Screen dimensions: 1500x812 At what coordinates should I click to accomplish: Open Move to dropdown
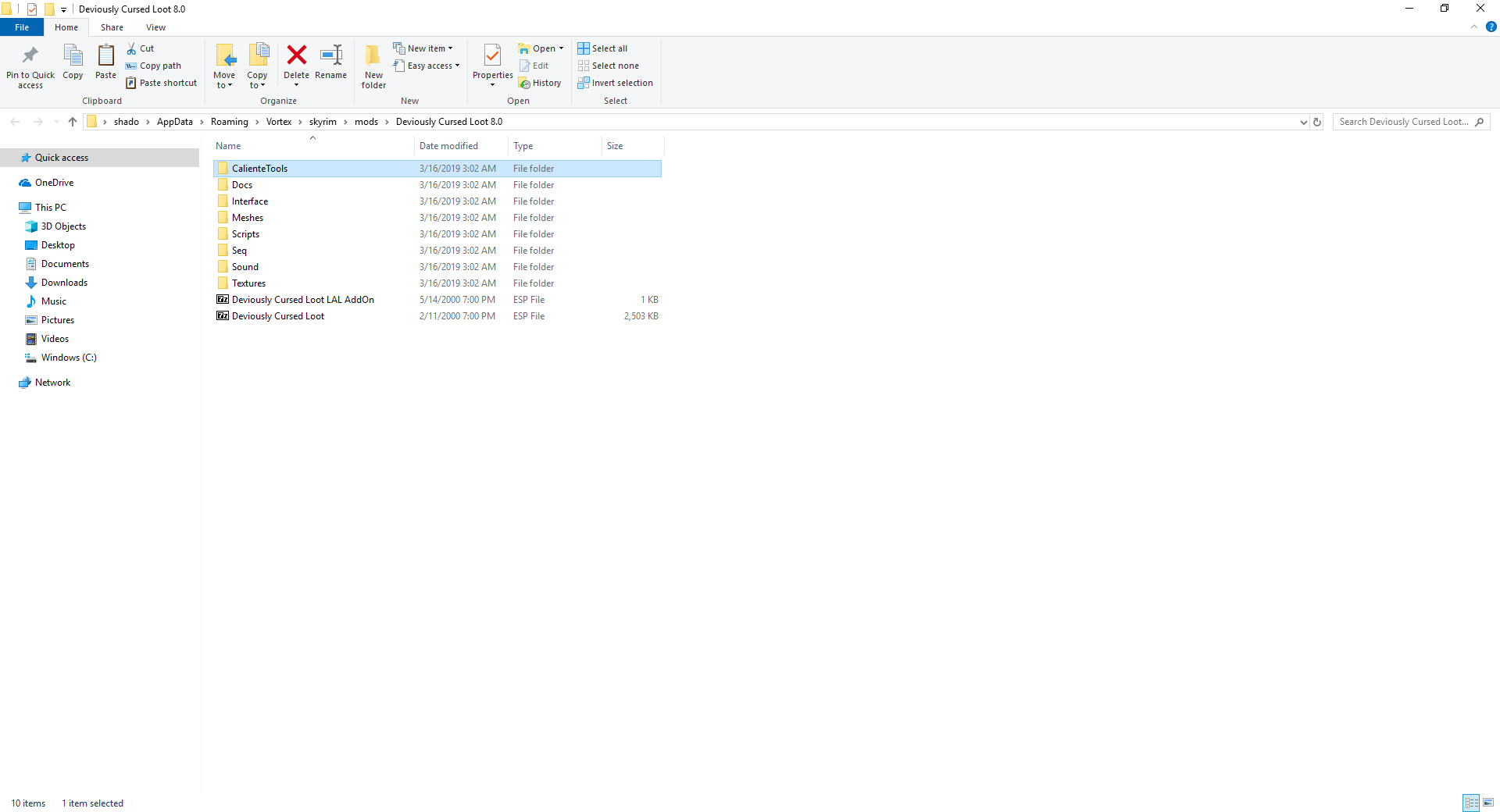[x=224, y=66]
